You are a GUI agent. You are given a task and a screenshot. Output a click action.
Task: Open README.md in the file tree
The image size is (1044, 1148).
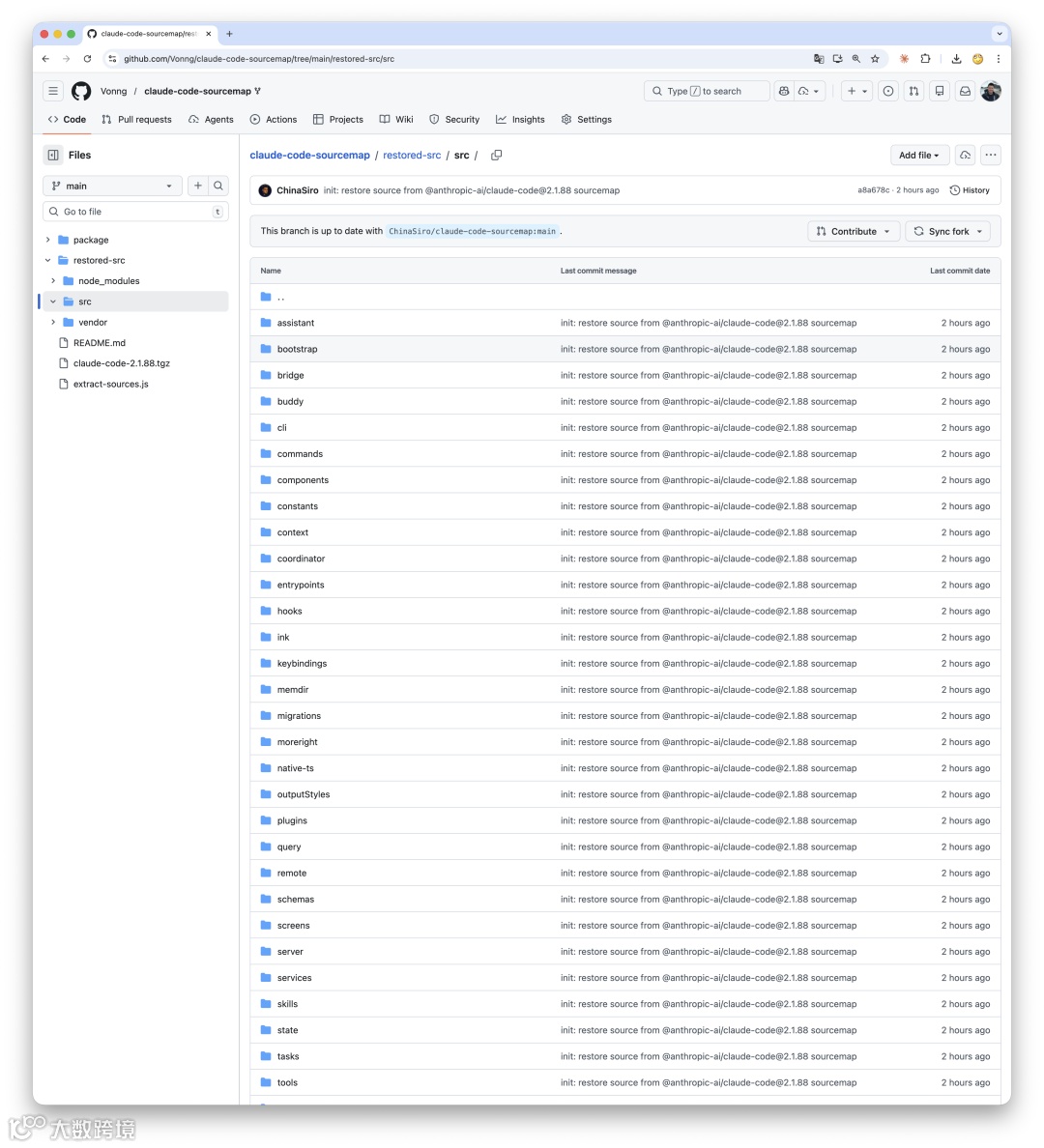tap(99, 343)
